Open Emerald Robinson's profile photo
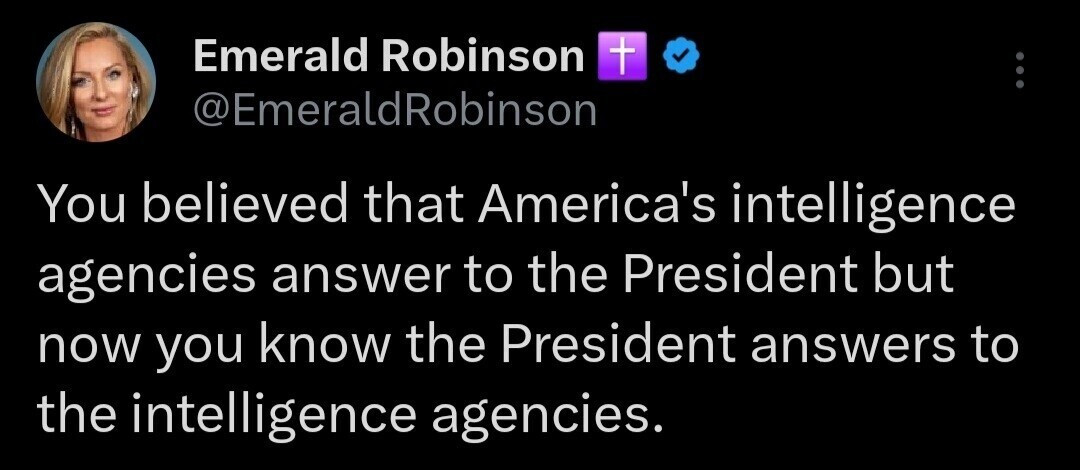The image size is (1080, 470). pyautogui.click(x=96, y=82)
